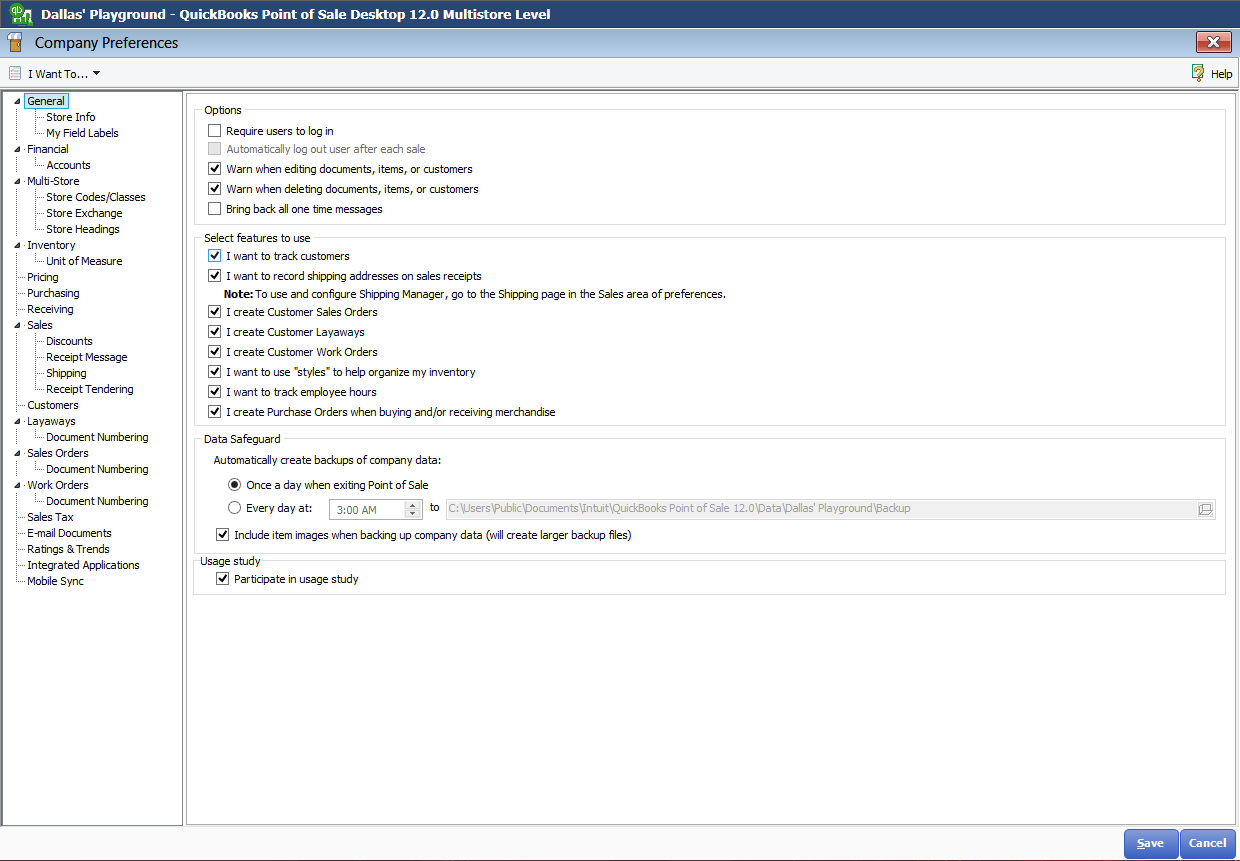Open Receipt Message preferences
The image size is (1240, 861).
[x=87, y=357]
